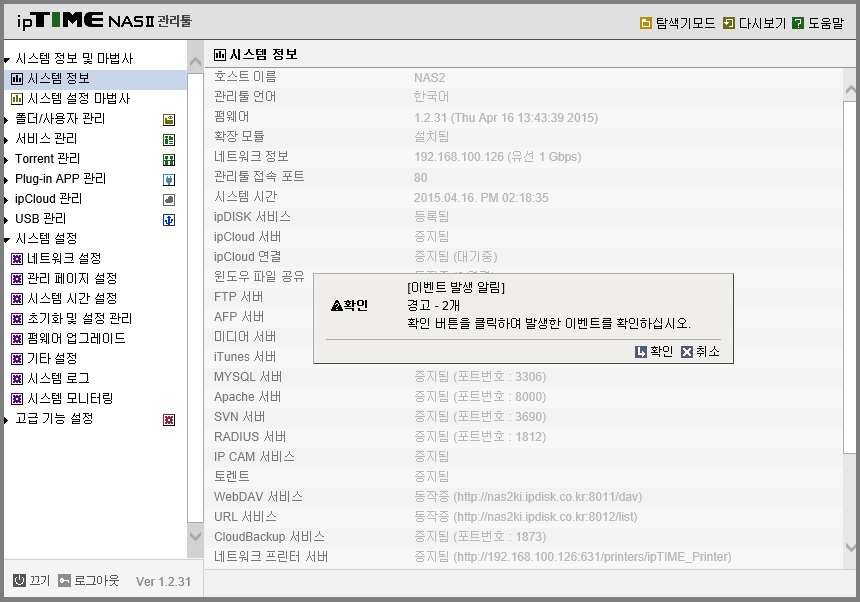Click the 시스템 로그 gear icon
This screenshot has width=860, height=602.
tap(17, 379)
